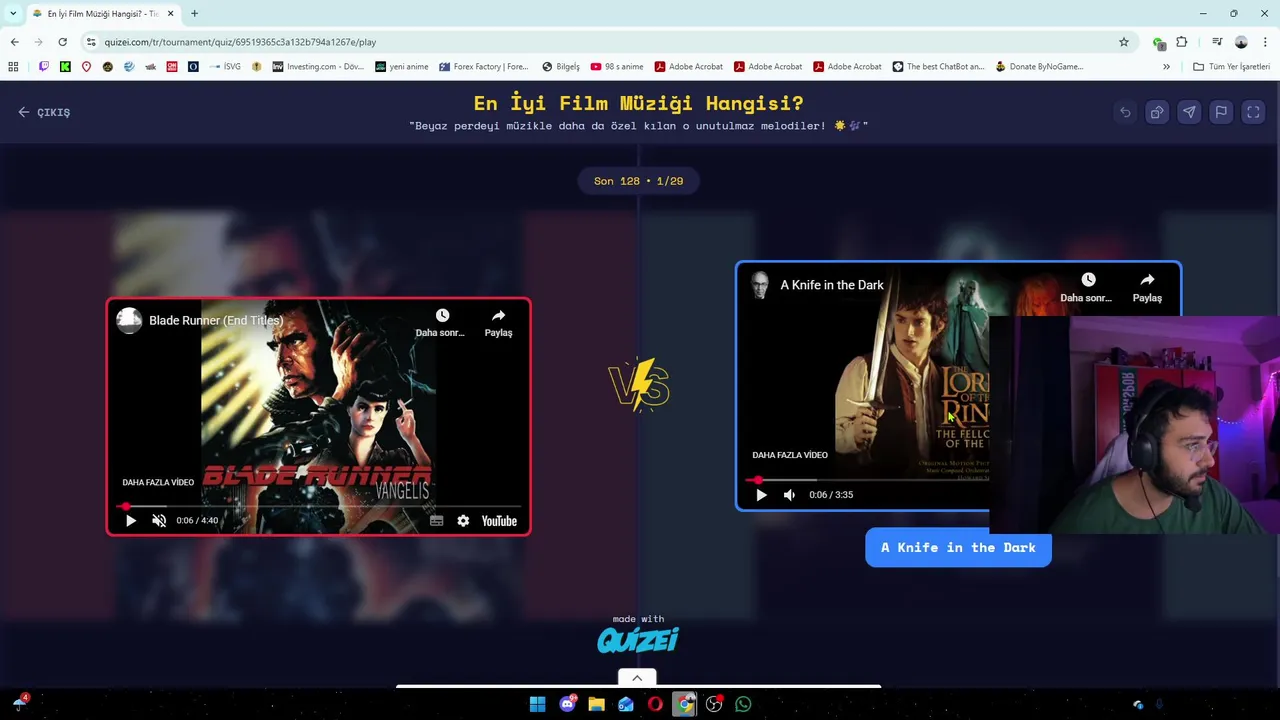Click the flag report icon
Image resolution: width=1280 pixels, height=720 pixels.
[x=1221, y=112]
